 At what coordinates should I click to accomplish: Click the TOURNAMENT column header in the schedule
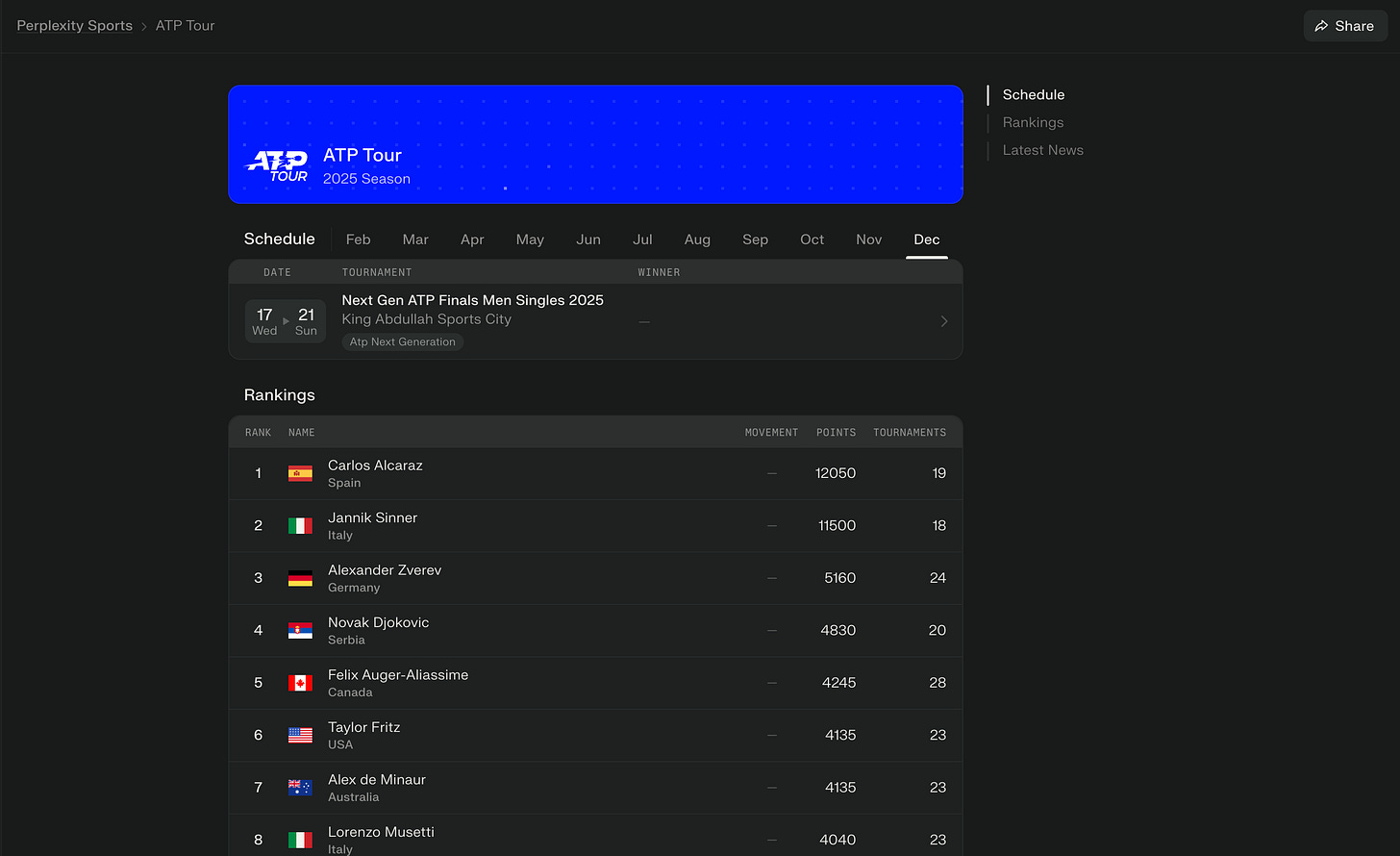377,273
